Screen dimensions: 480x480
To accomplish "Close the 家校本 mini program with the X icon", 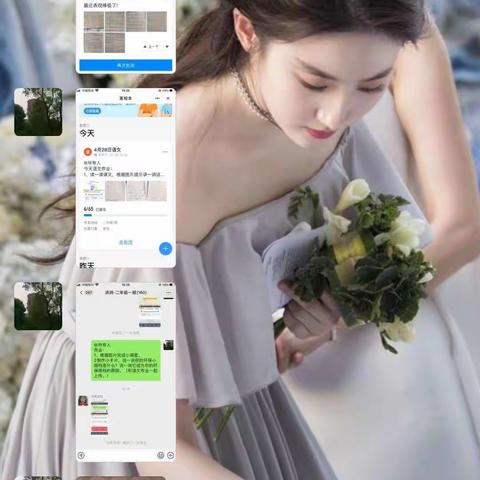I will (x=168, y=98).
